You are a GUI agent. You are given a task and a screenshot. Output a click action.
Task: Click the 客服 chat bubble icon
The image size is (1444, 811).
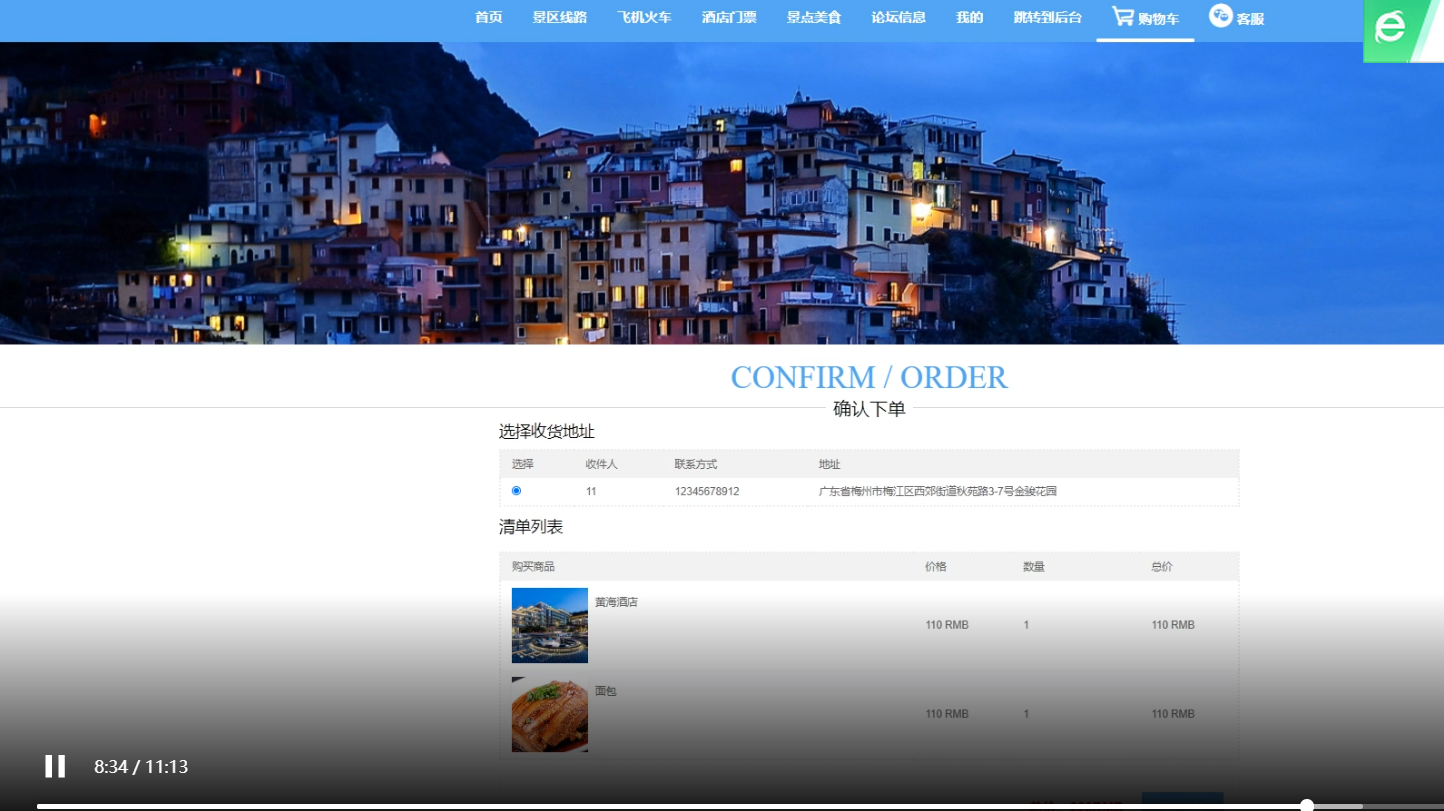tap(1220, 15)
